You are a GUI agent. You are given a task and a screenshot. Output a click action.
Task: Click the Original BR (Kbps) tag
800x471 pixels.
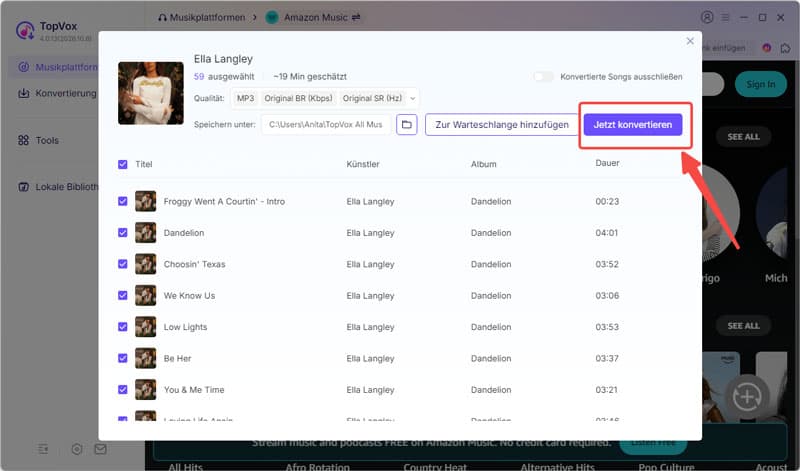point(298,98)
